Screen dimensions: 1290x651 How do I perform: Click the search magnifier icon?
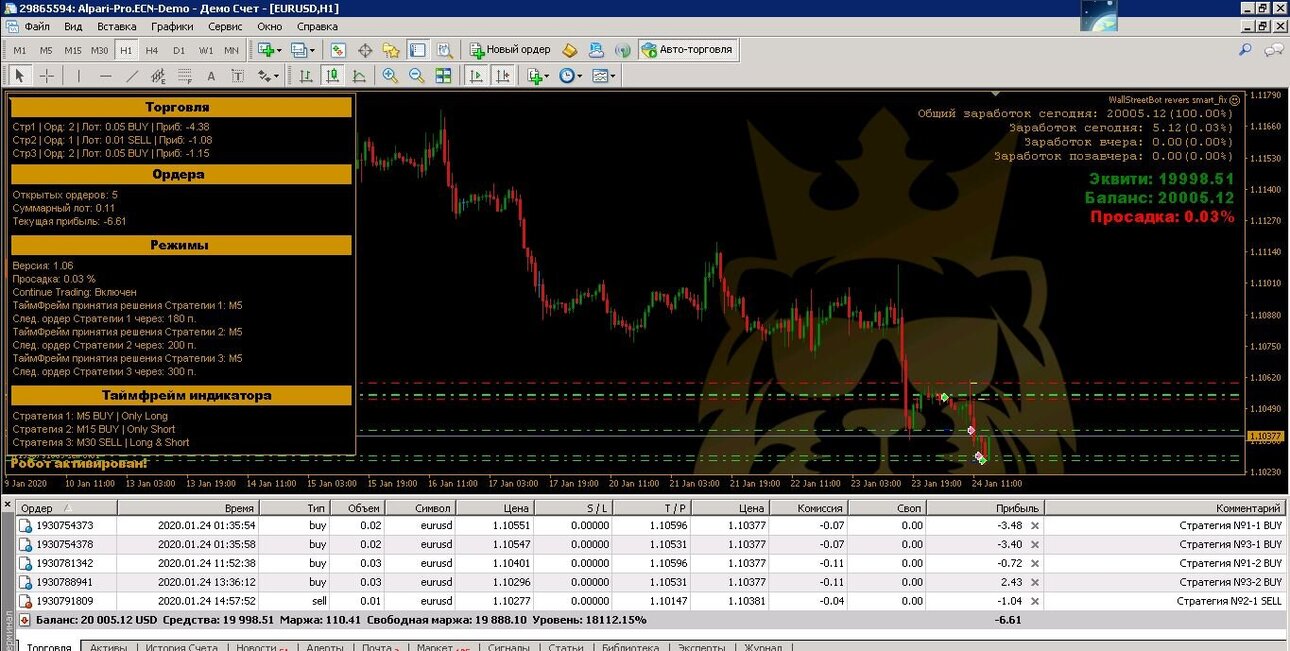point(1245,49)
